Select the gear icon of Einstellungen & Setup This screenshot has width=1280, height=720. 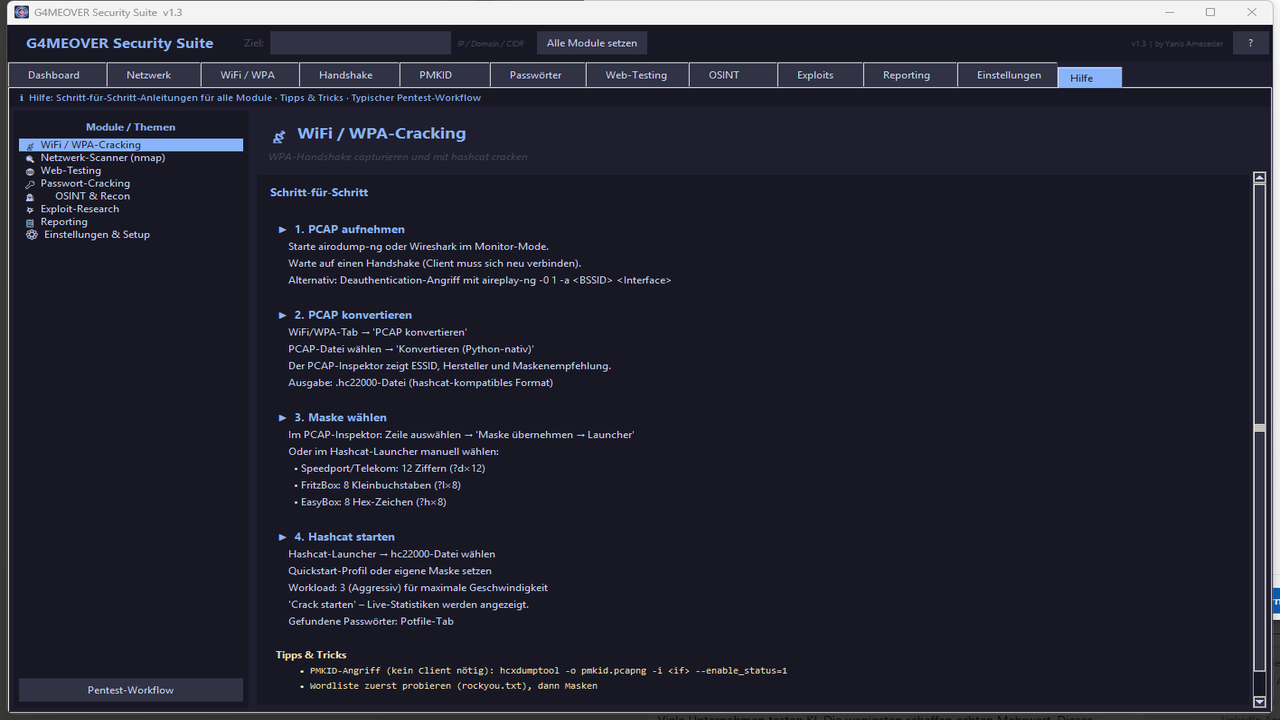pos(32,235)
